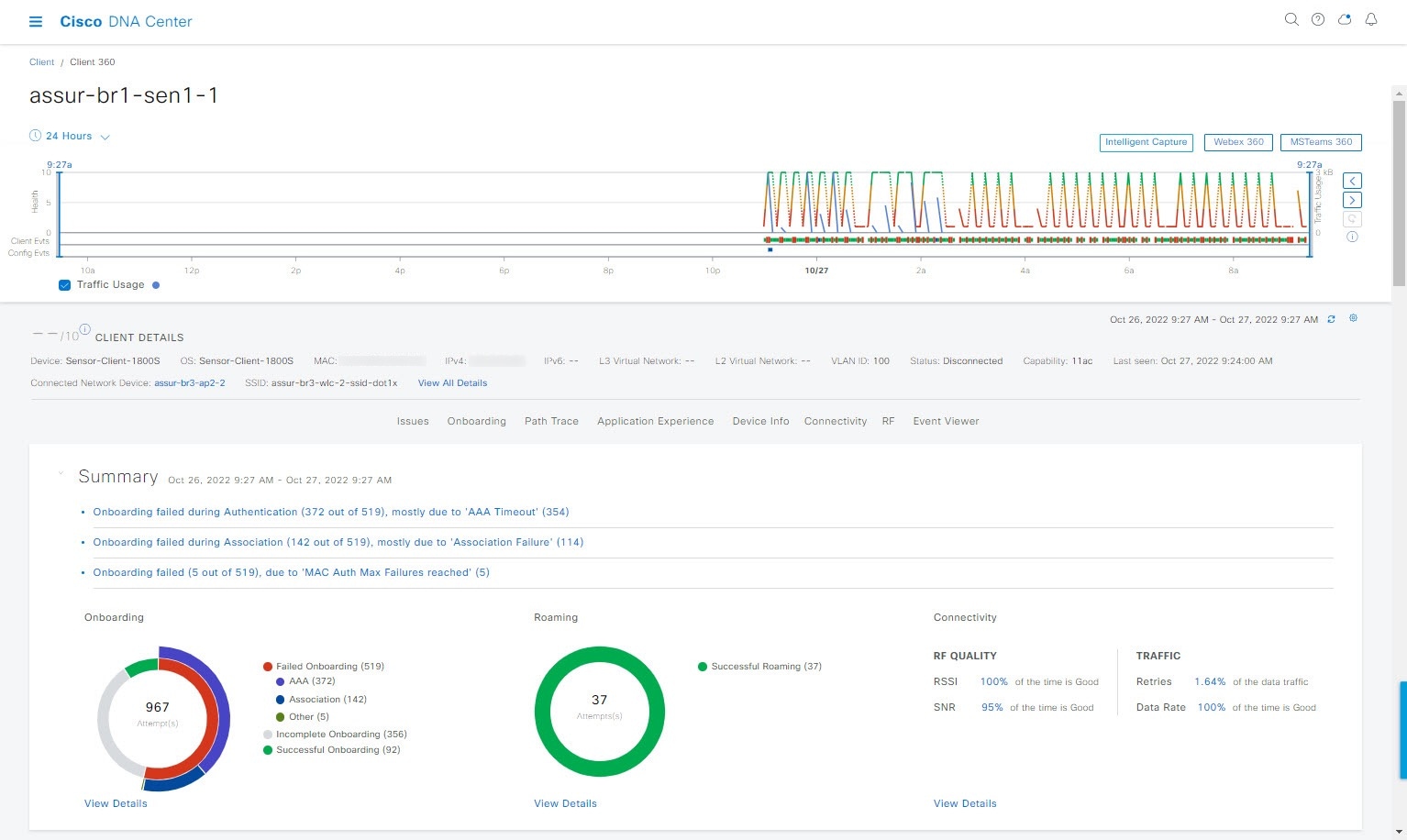The width and height of the screenshot is (1407, 840).
Task: Click the blue side tab on right edge
Action: [1402, 730]
